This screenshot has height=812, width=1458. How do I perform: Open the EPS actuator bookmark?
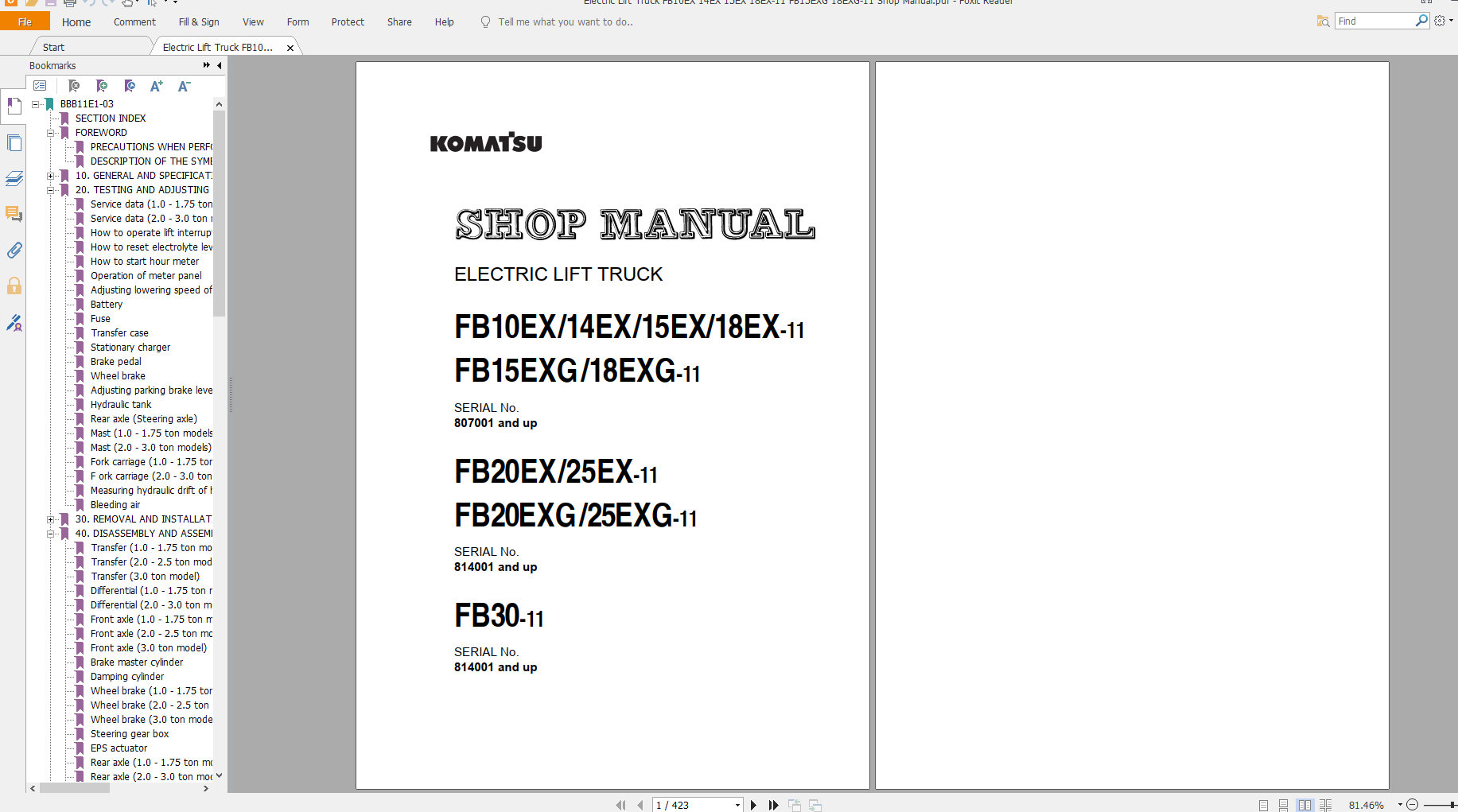(x=119, y=748)
